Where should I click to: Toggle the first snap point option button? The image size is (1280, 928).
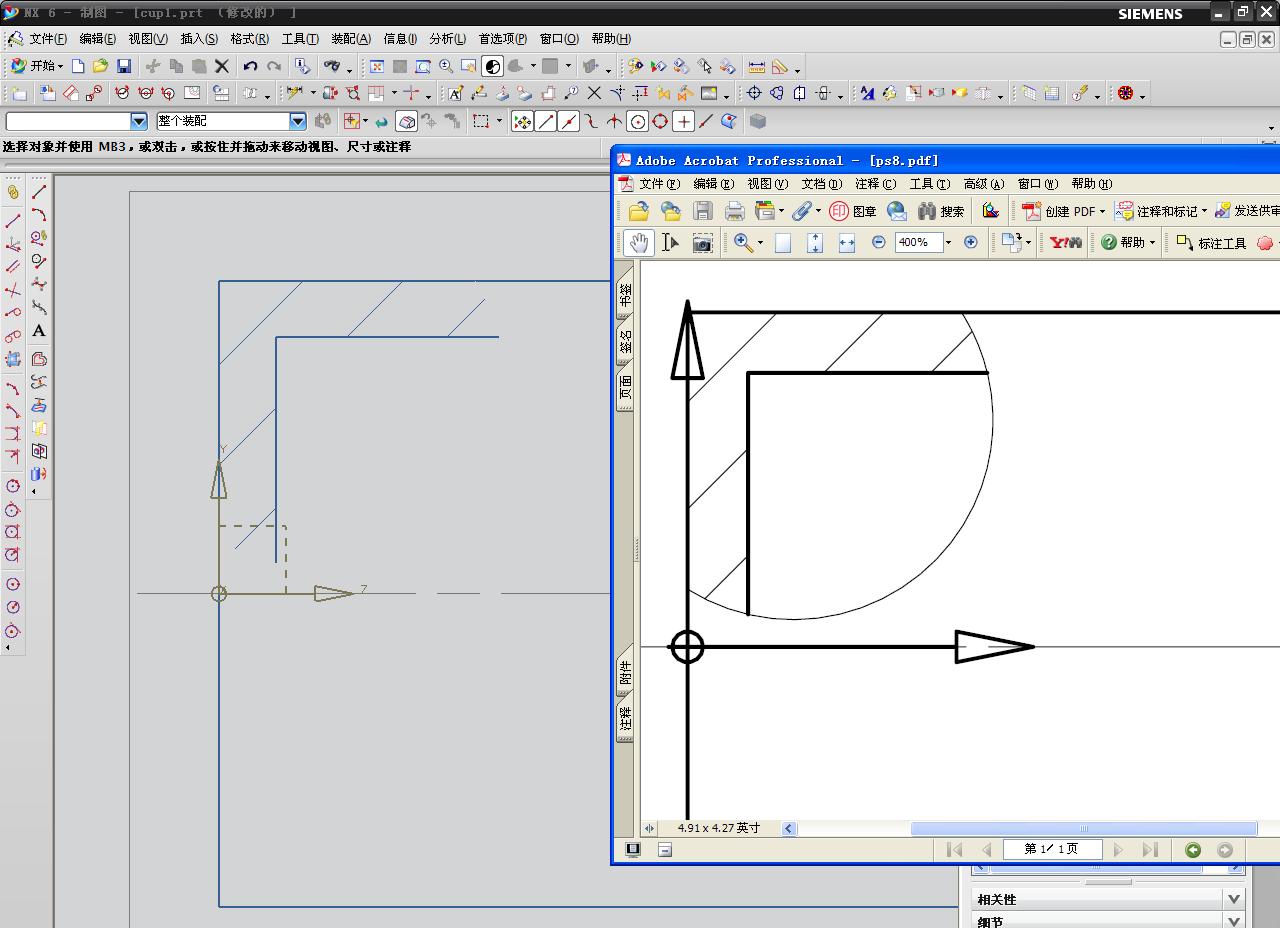(522, 121)
